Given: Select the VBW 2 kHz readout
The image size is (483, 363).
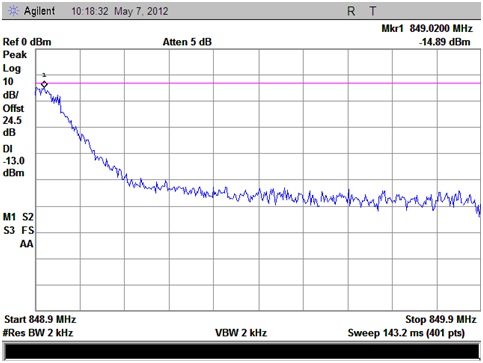Looking at the screenshot, I should click(x=241, y=333).
